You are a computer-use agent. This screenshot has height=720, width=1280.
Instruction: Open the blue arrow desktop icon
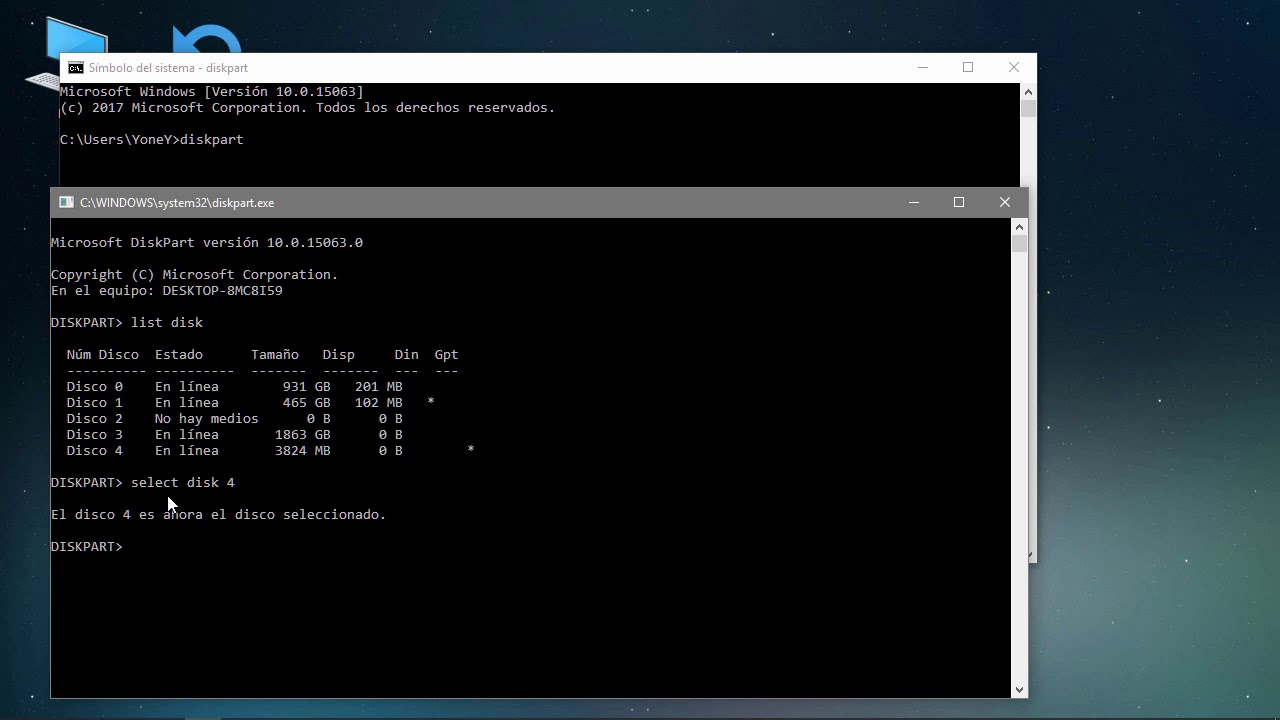(207, 38)
